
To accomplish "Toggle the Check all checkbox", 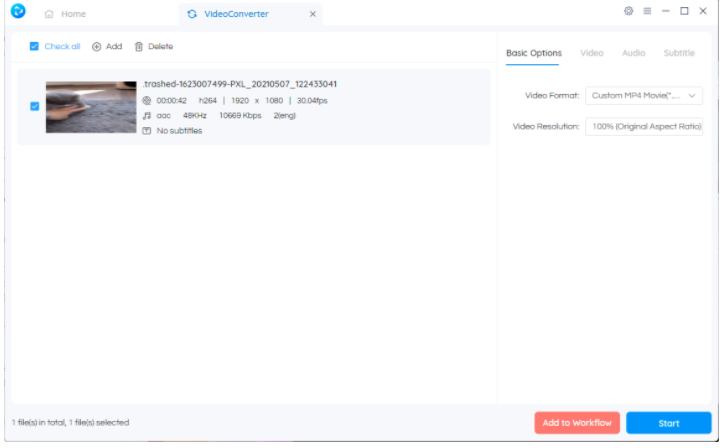I will [34, 46].
